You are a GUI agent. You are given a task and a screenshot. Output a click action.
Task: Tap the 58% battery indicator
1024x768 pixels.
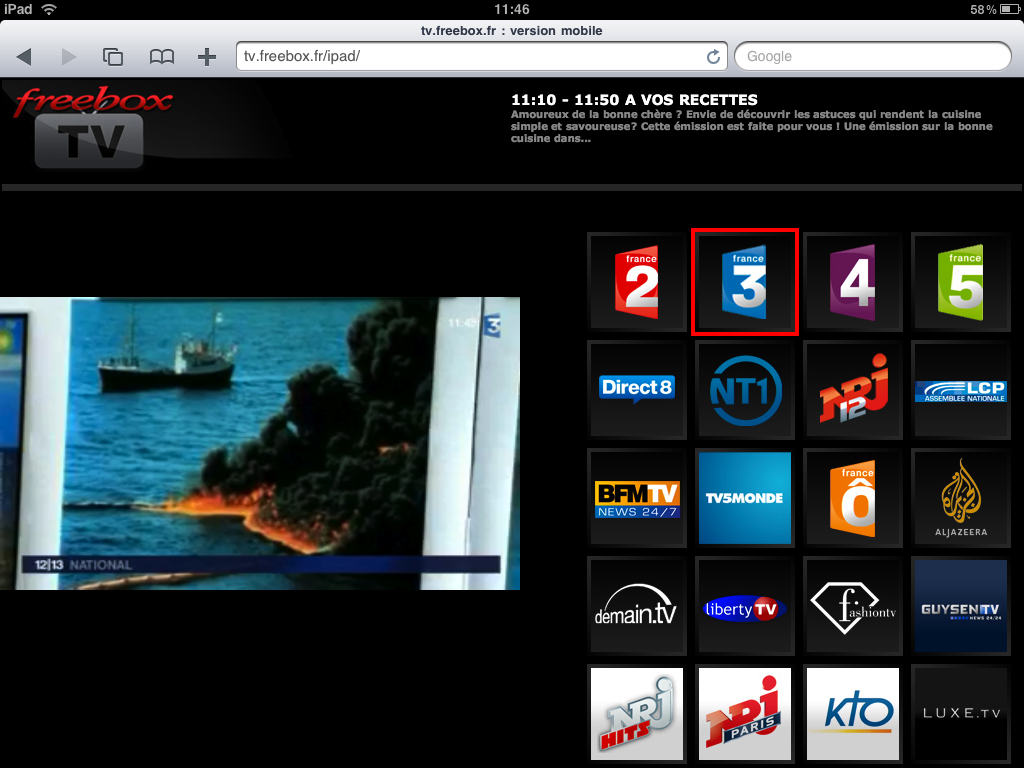click(994, 9)
